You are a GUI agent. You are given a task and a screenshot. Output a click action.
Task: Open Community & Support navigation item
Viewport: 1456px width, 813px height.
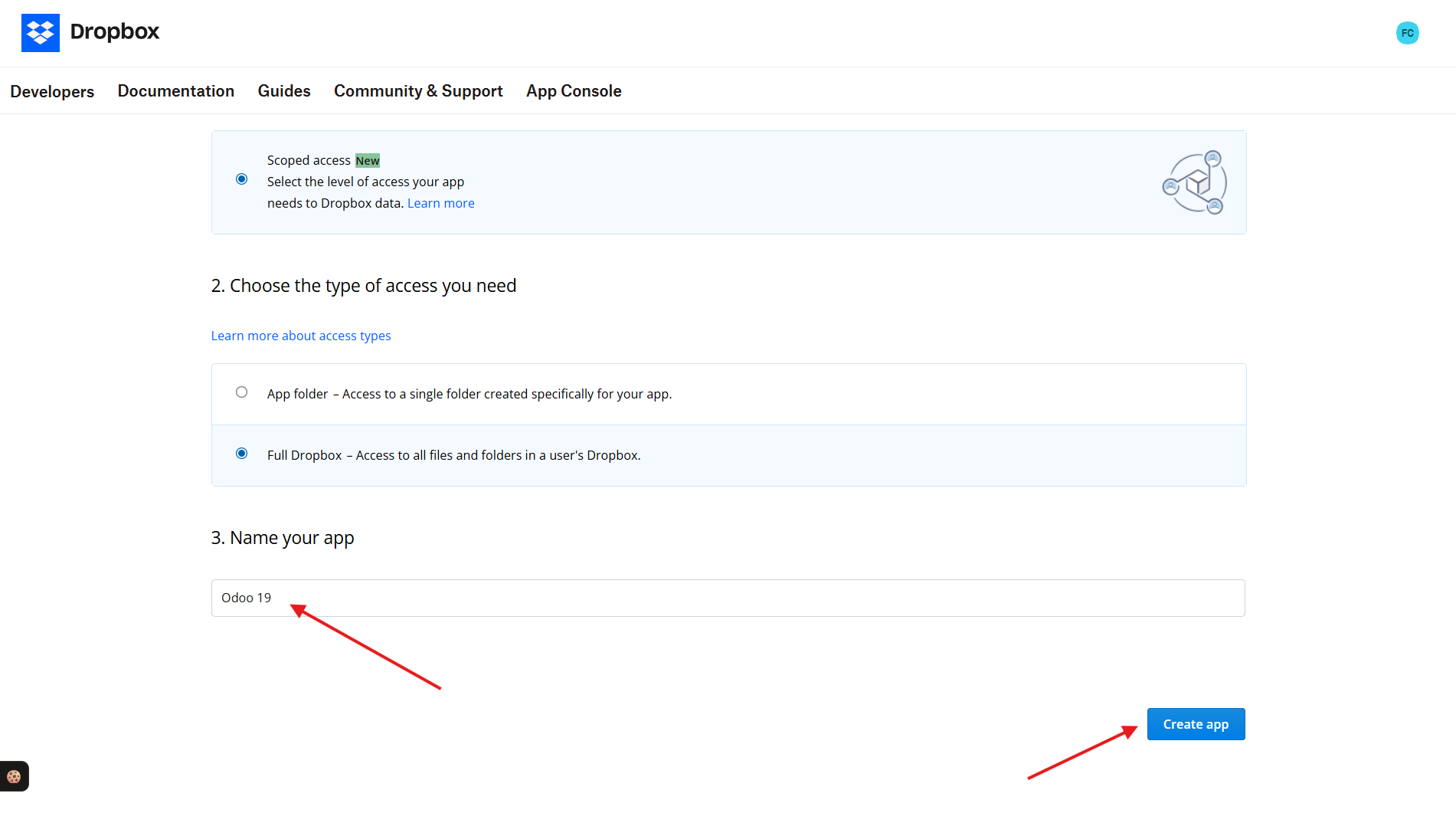[418, 90]
